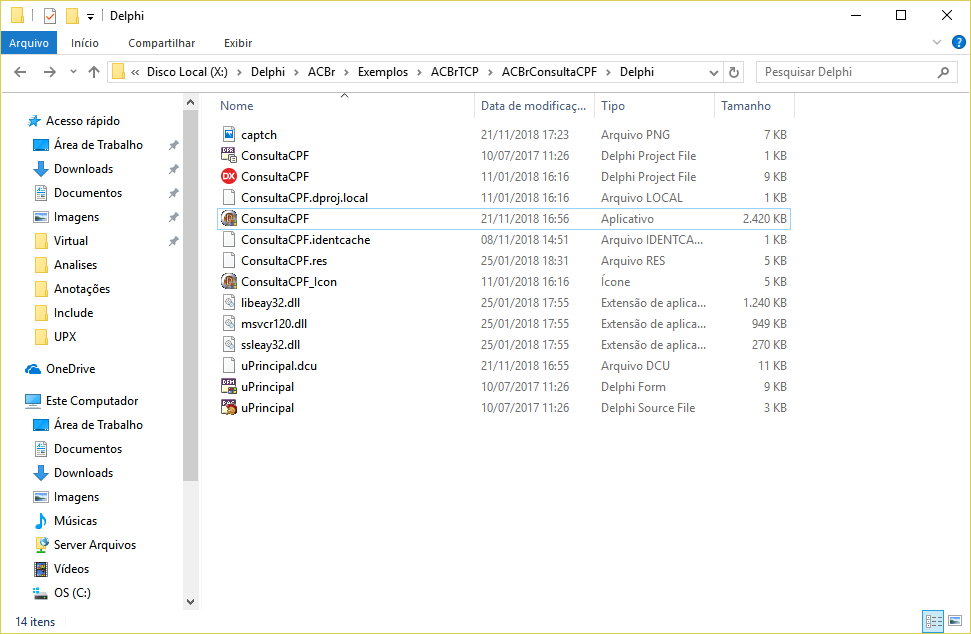971x634 pixels.
Task: Click the ConsultaCPF DPR project file icon
Action: coord(229,155)
